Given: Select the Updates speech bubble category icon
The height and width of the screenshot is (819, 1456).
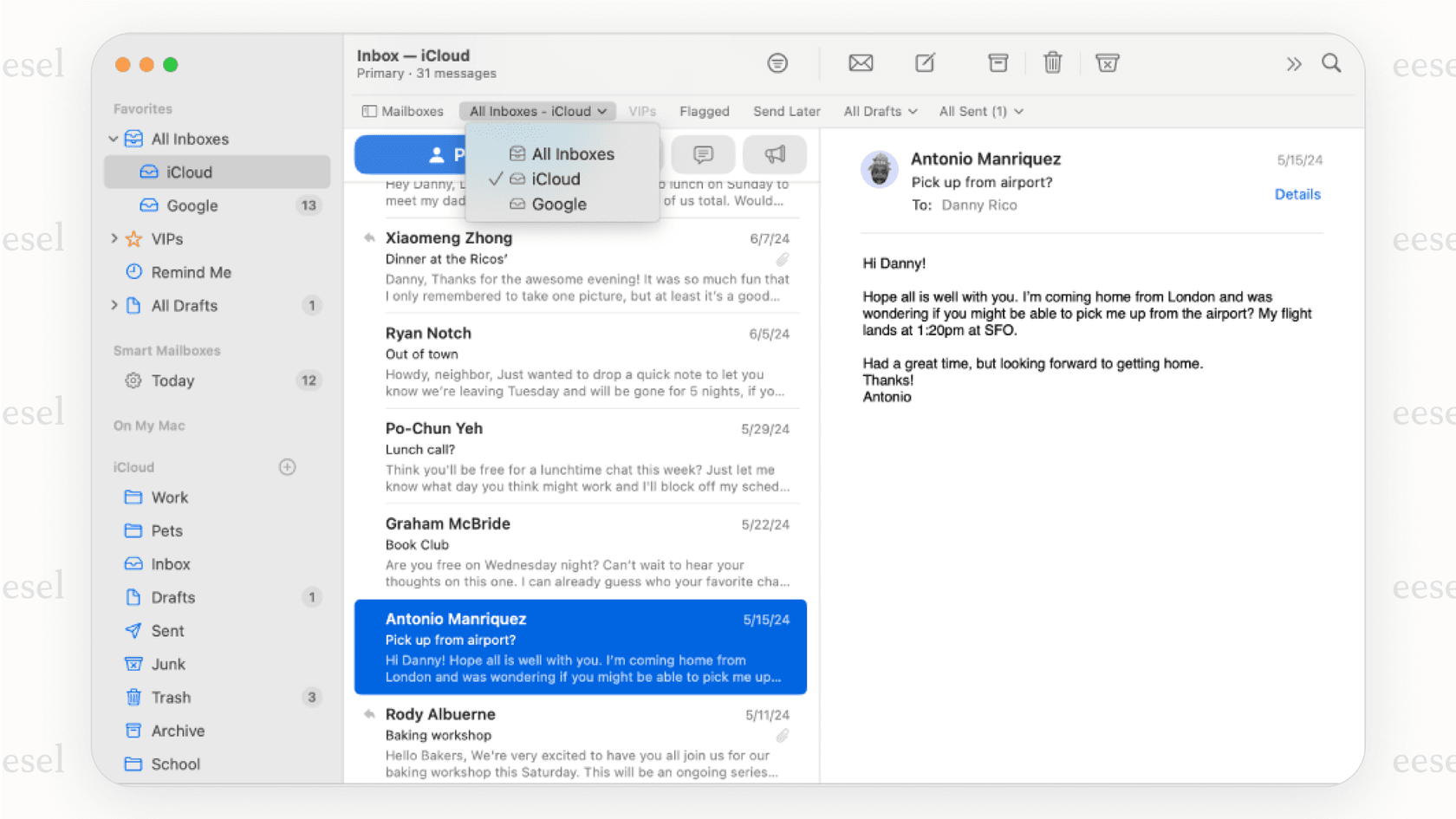Looking at the screenshot, I should (703, 154).
